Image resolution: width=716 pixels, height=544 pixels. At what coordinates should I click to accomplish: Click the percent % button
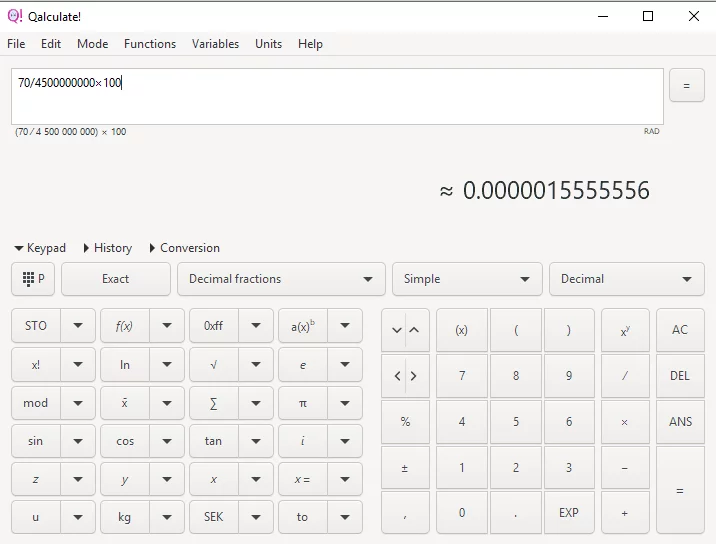coord(405,422)
